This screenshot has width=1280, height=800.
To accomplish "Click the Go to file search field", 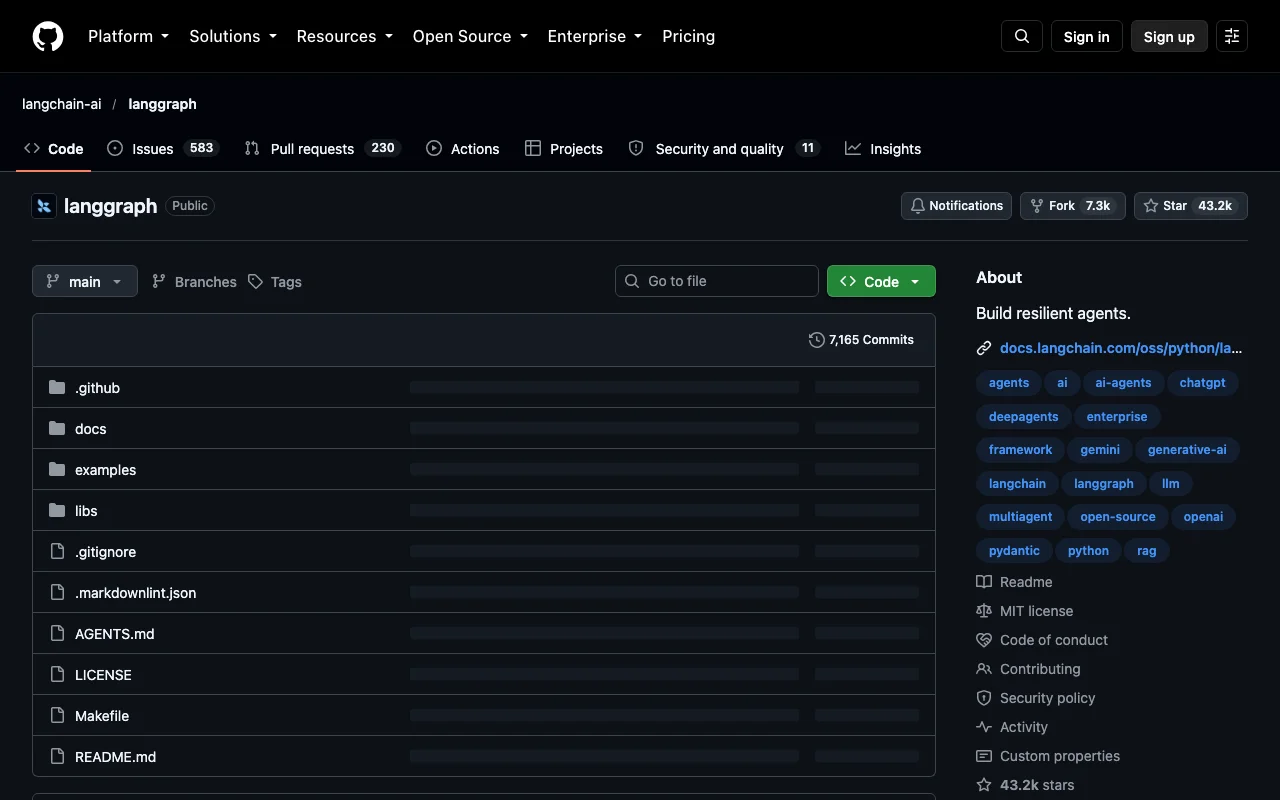I will point(717,281).
